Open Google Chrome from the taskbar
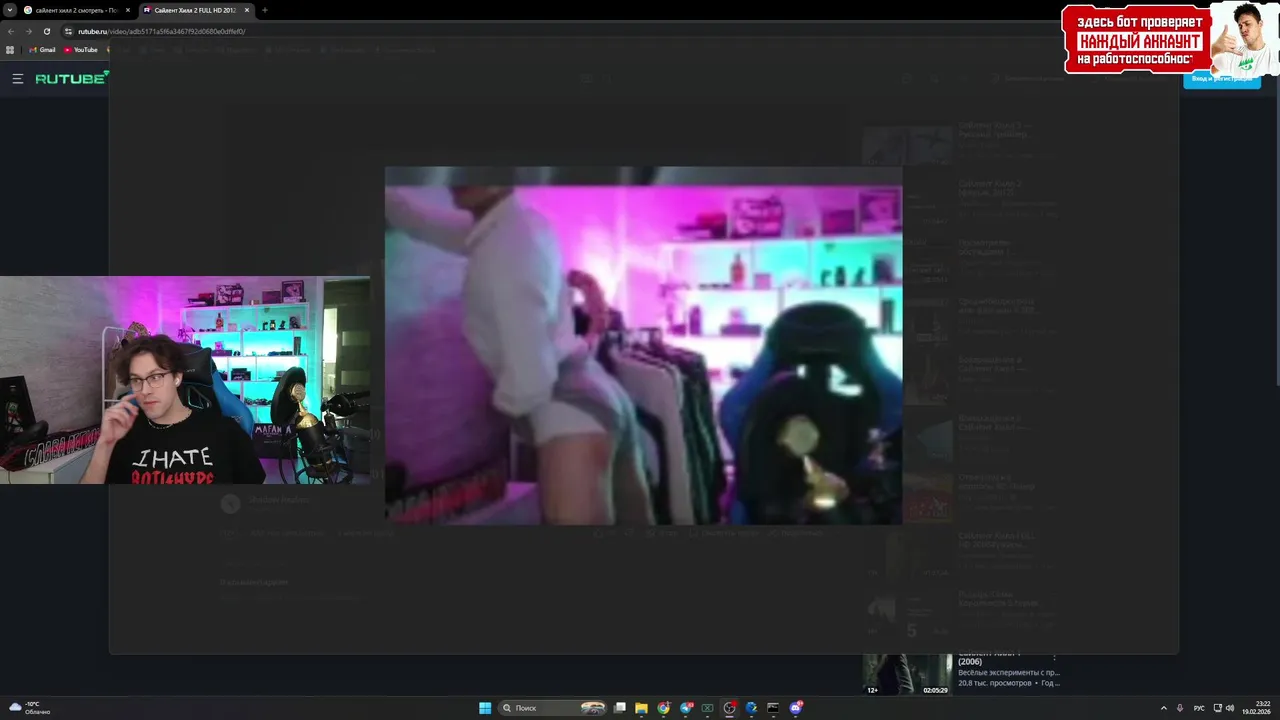 (x=663, y=708)
